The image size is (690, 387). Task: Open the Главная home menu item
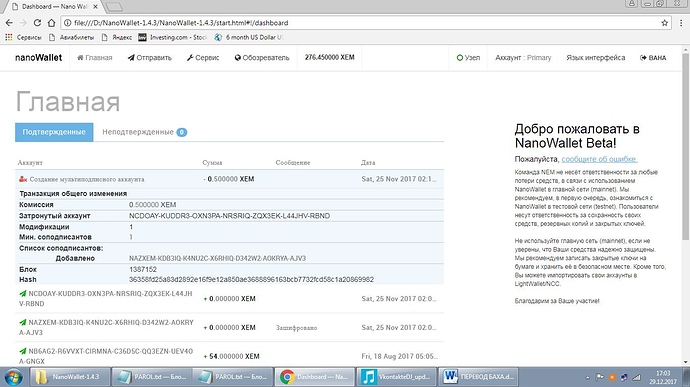point(95,58)
